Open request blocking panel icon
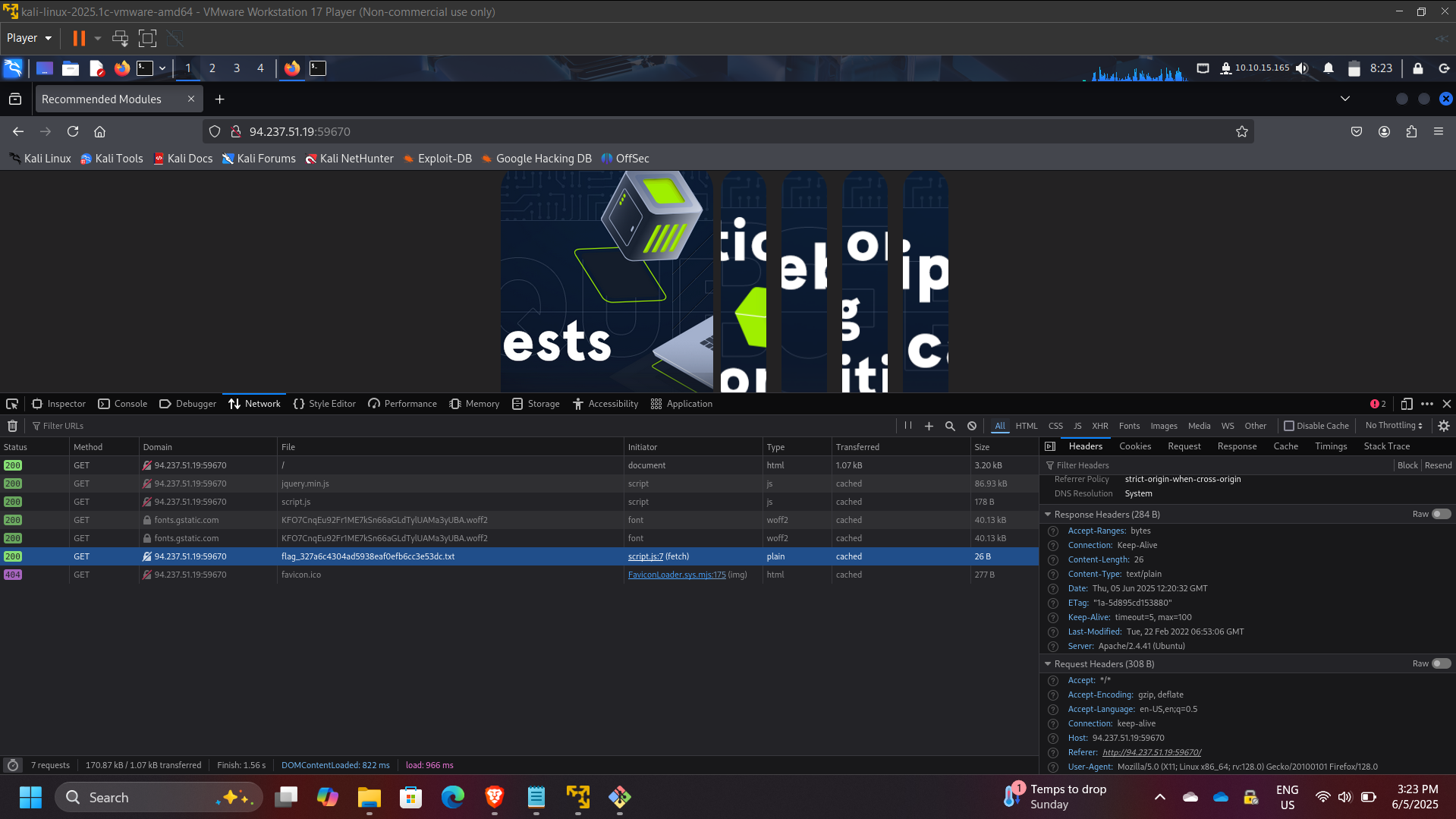 click(972, 426)
